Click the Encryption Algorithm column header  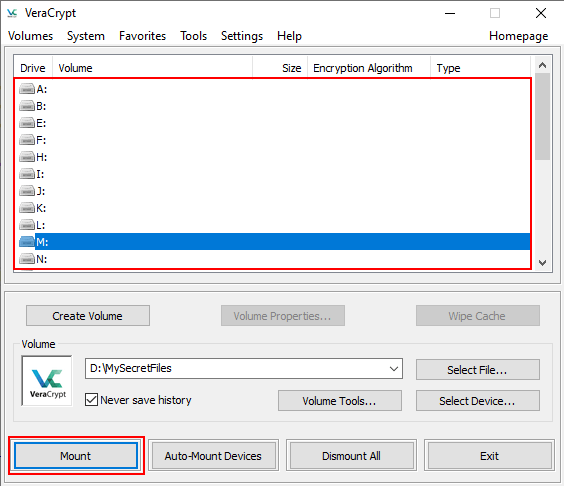pyautogui.click(x=369, y=68)
